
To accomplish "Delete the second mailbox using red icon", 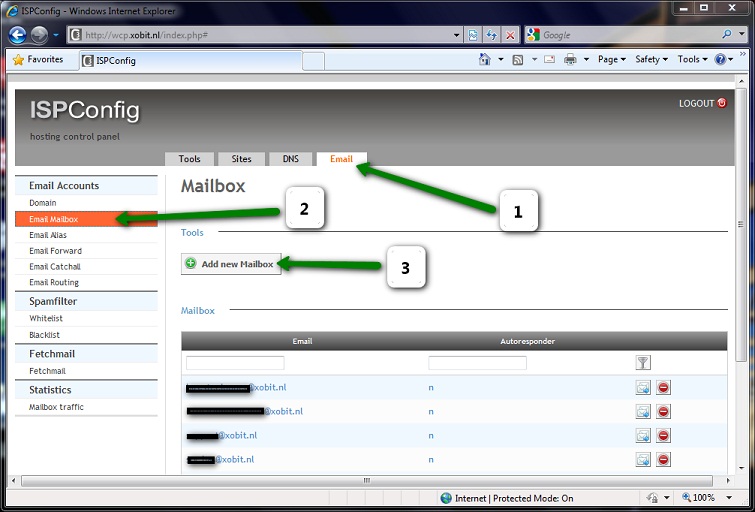I will coord(663,411).
